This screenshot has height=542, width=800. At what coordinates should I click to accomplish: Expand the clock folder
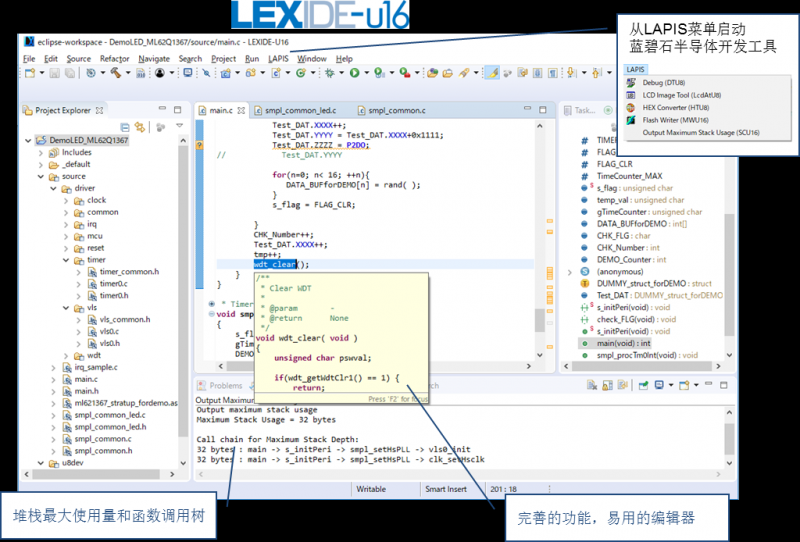pyautogui.click(x=66, y=200)
